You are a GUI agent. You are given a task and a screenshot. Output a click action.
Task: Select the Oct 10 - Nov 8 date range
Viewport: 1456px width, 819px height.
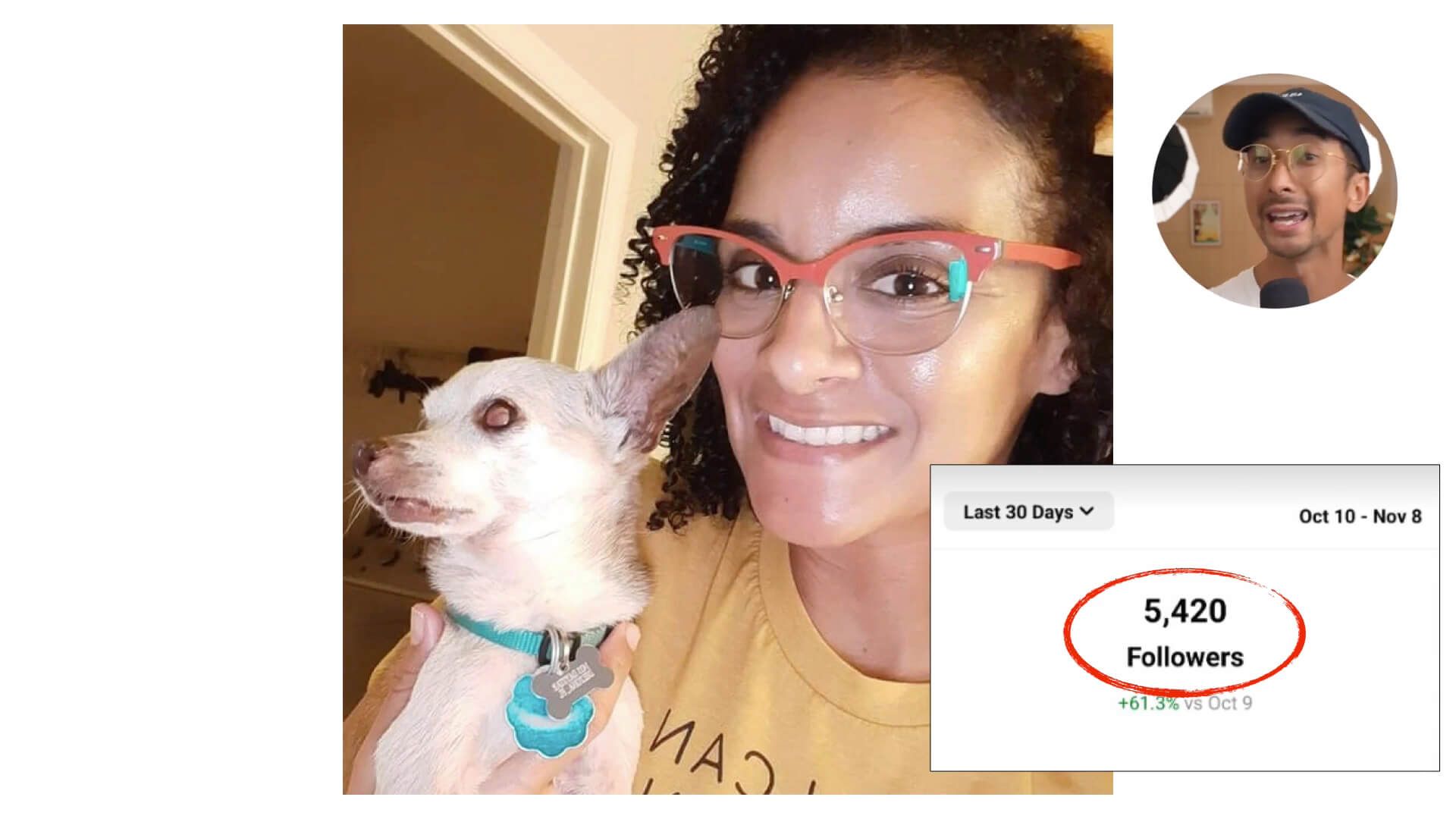click(1360, 516)
